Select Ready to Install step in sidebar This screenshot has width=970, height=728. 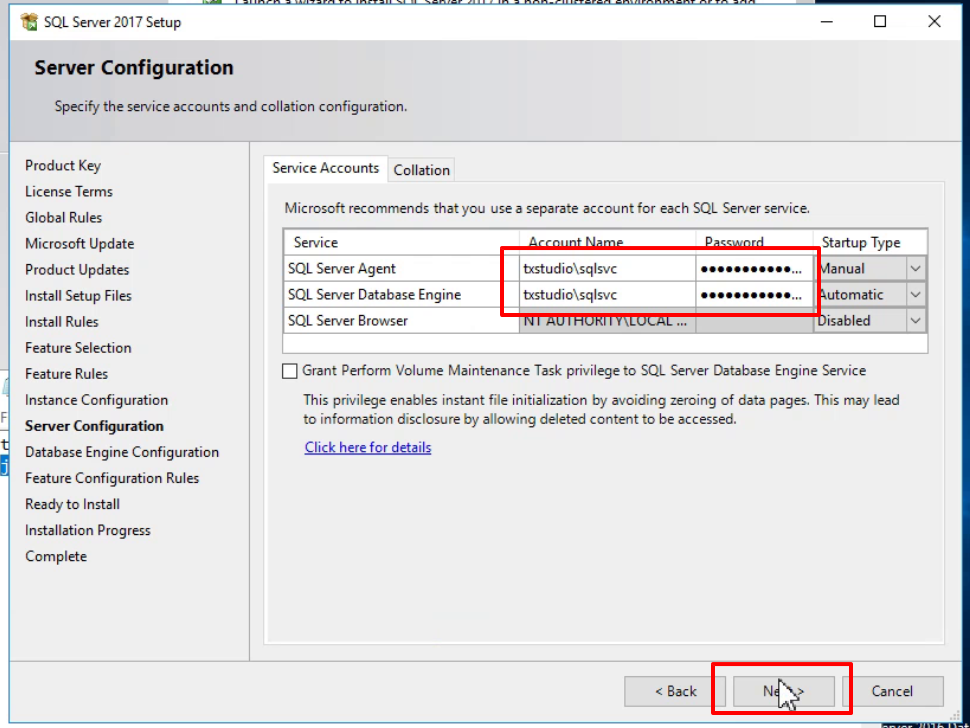click(72, 504)
